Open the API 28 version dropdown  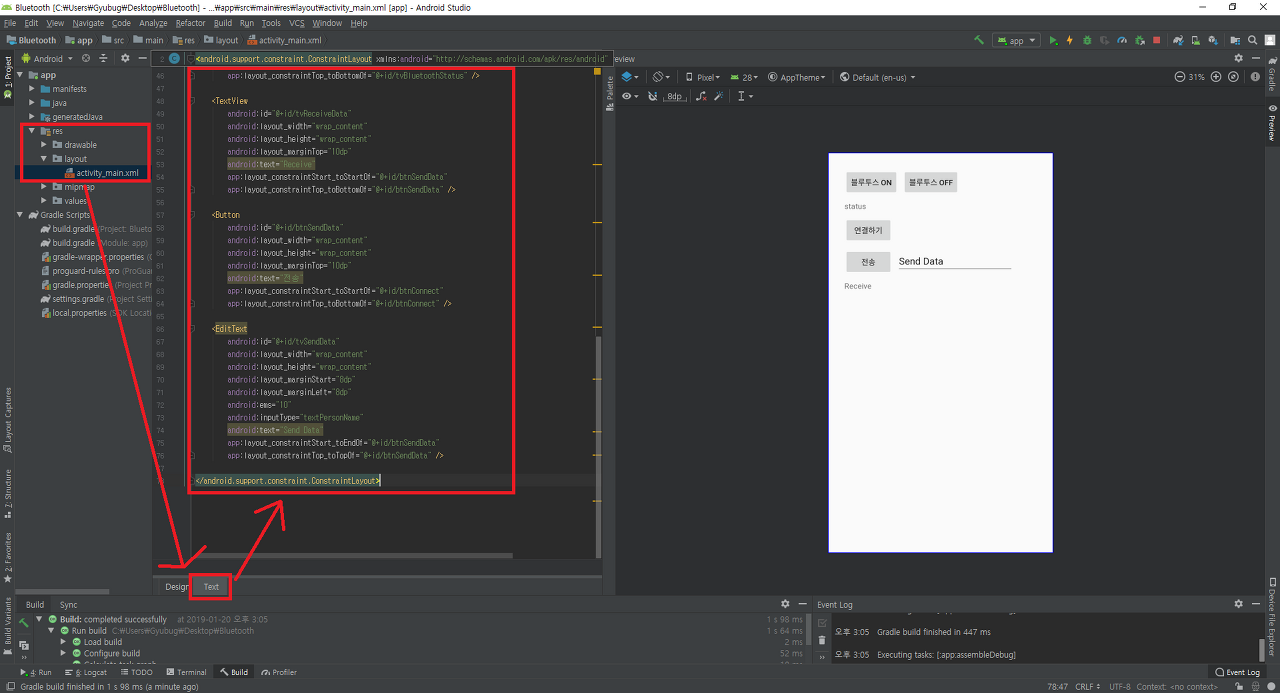click(x=744, y=77)
